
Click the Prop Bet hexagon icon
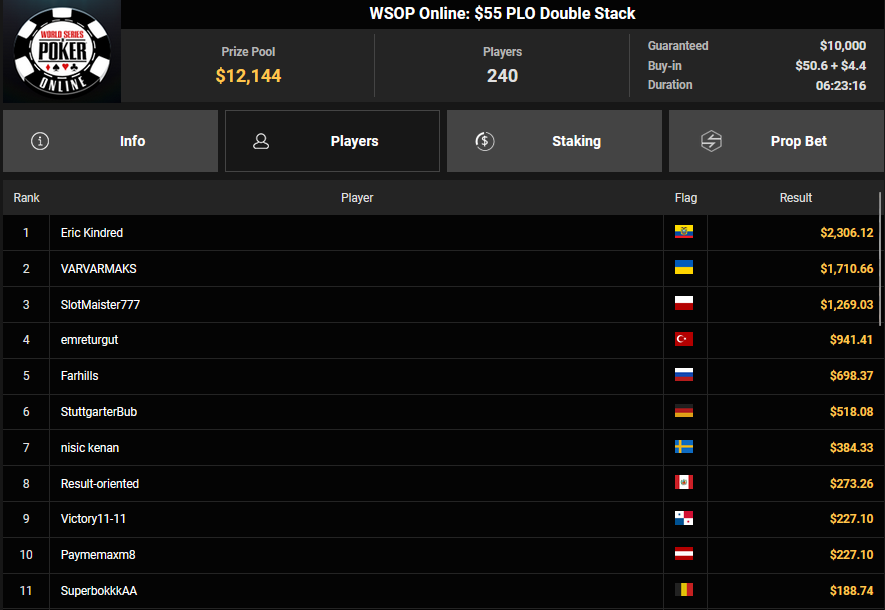click(711, 141)
